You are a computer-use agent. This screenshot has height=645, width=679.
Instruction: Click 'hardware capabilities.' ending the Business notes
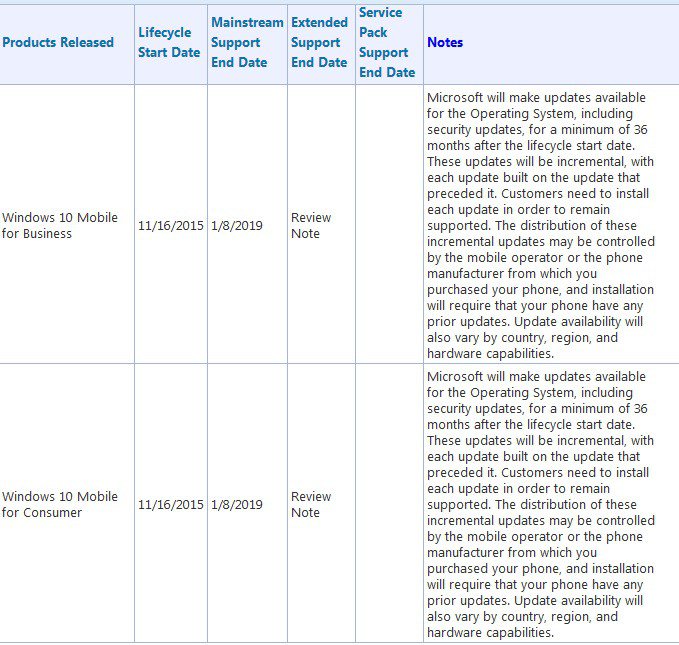490,354
